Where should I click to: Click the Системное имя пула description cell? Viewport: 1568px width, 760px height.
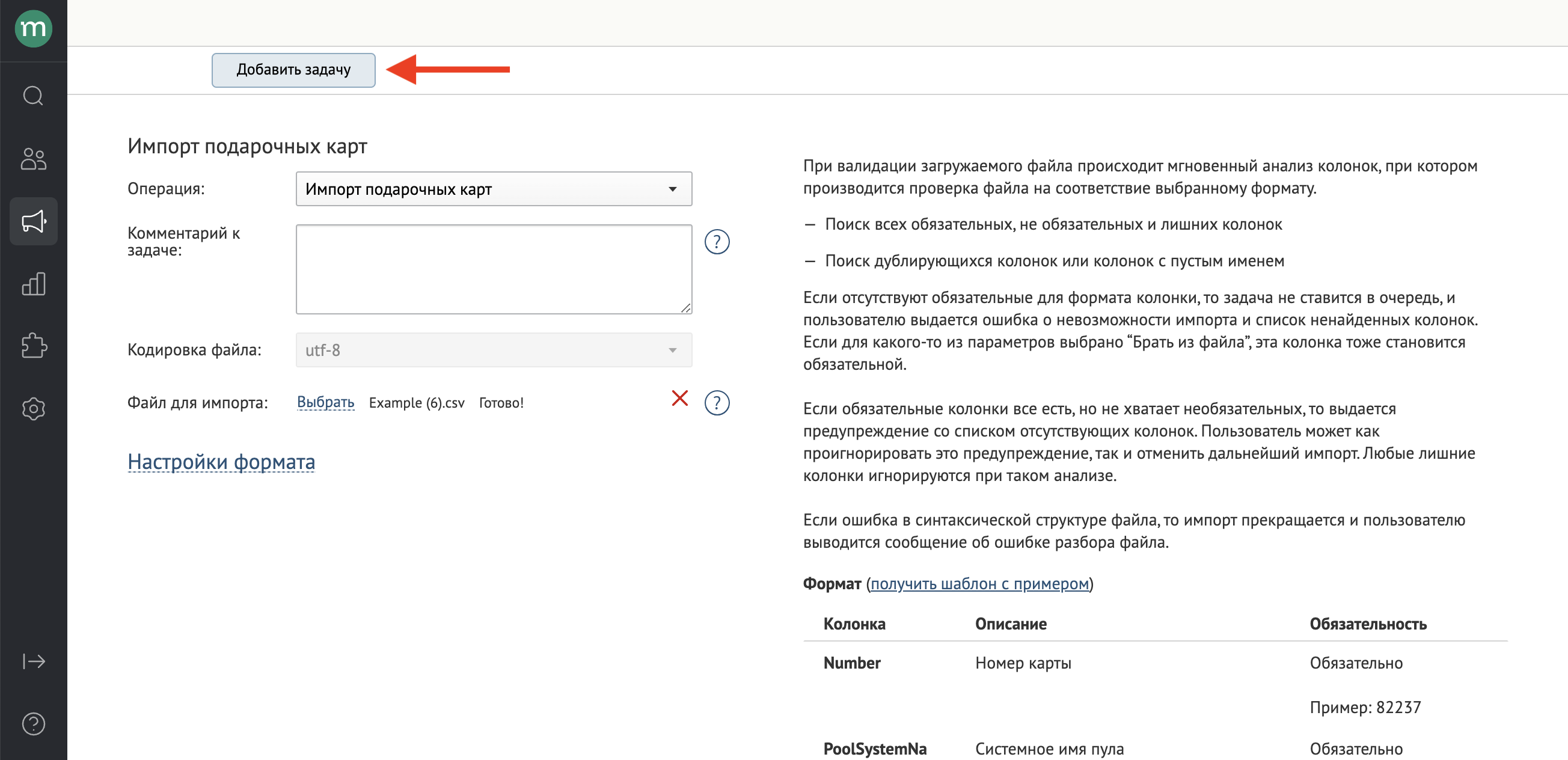1049,749
